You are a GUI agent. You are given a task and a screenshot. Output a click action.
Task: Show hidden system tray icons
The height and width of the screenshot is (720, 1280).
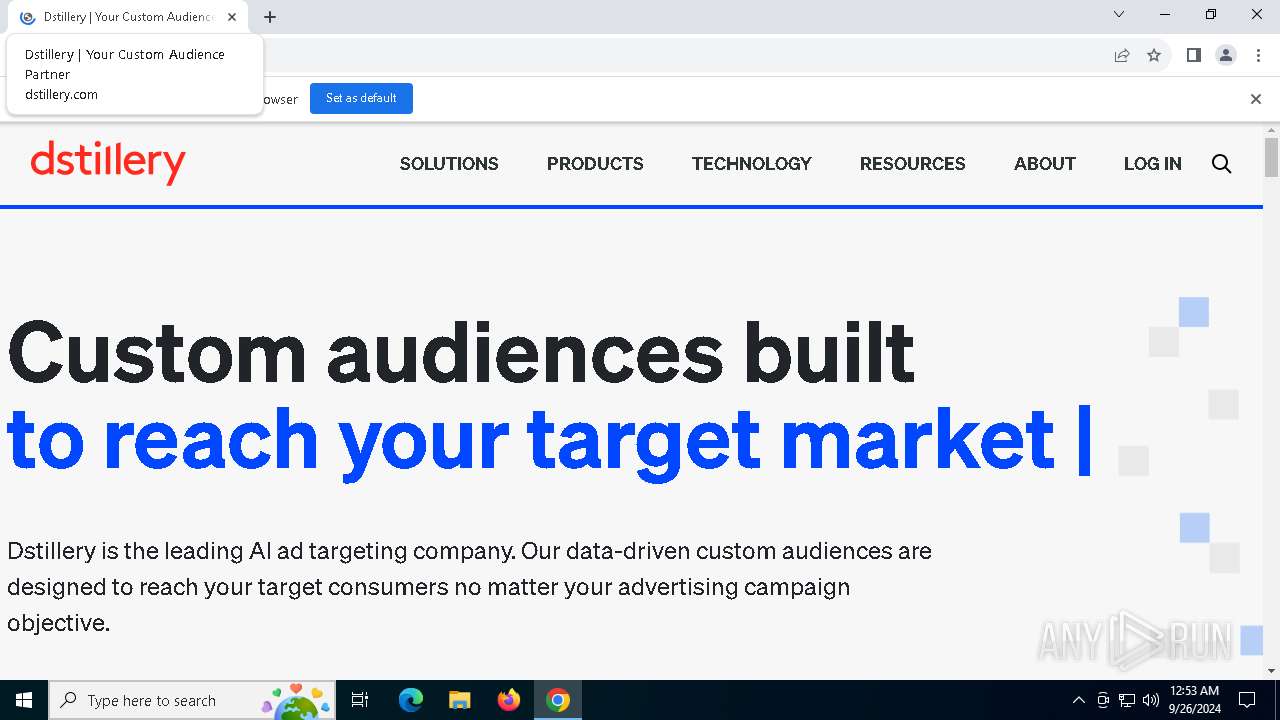[x=1078, y=700]
